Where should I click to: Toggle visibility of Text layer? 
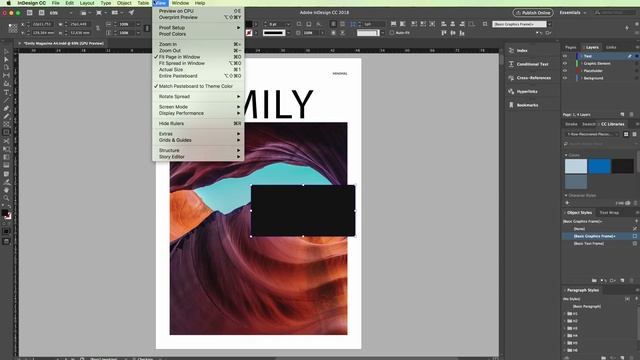click(x=565, y=56)
